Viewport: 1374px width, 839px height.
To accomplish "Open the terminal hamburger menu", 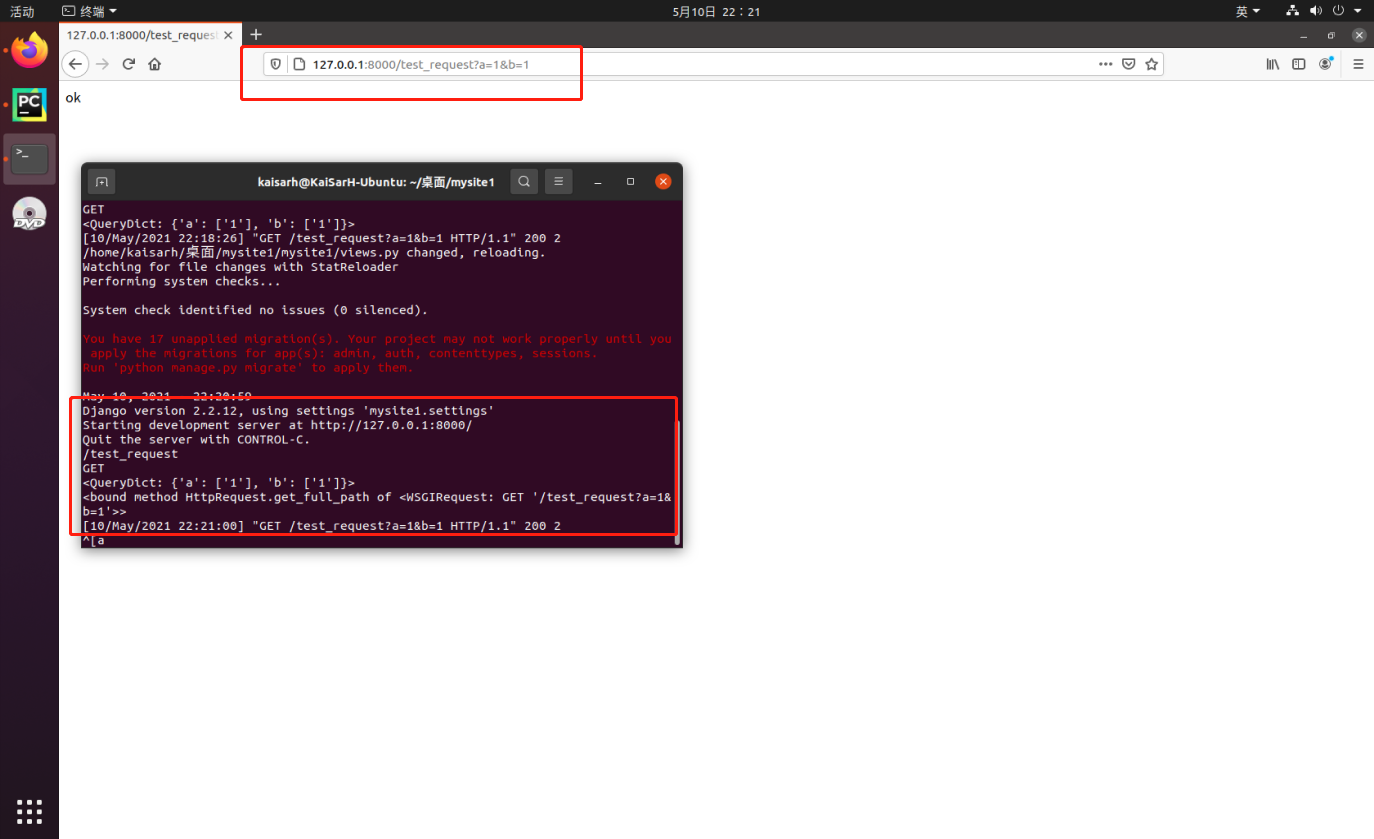I will pyautogui.click(x=559, y=182).
